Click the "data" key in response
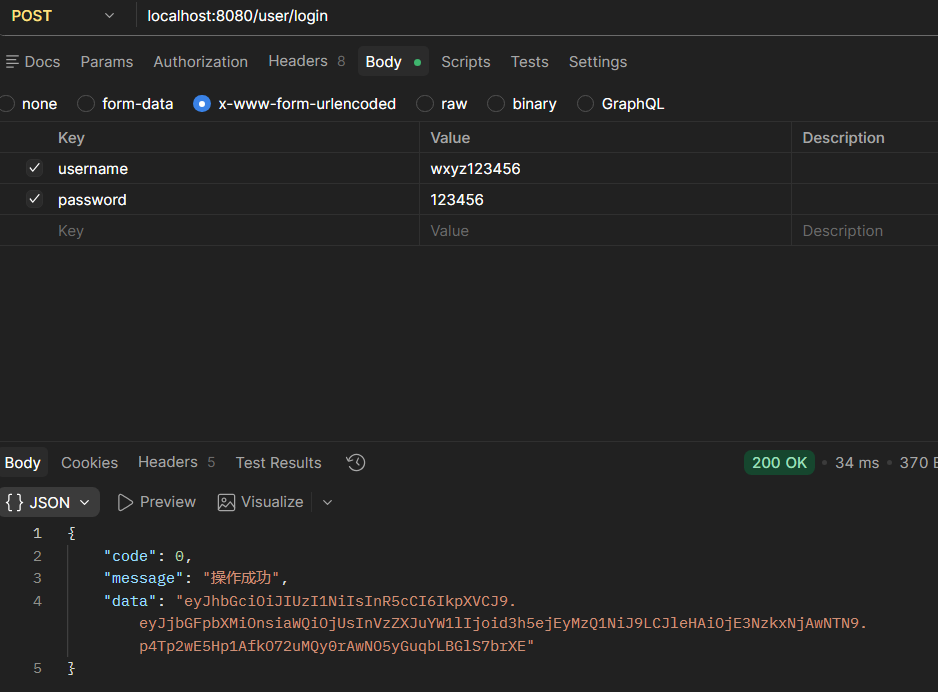The width and height of the screenshot is (938, 692). [x=130, y=601]
